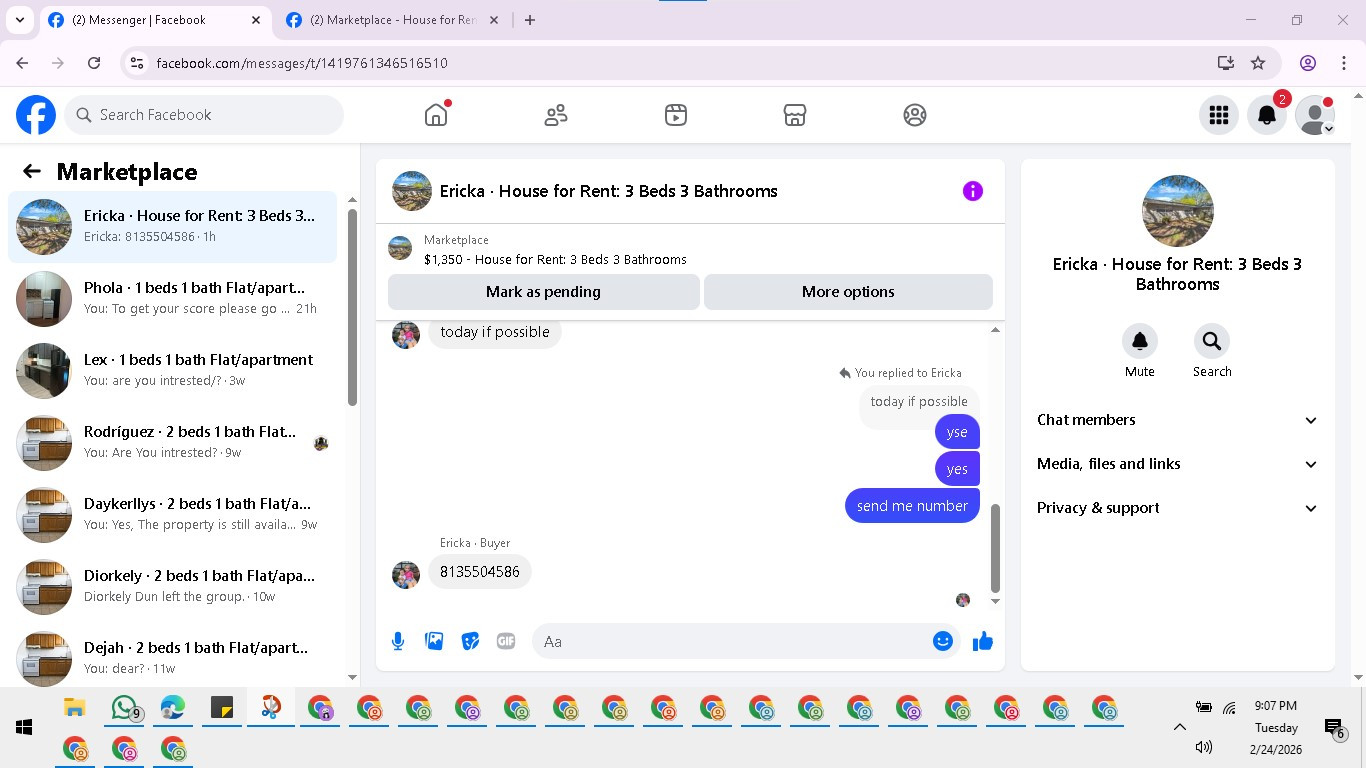Show hidden system tray icons
The image size is (1366, 768).
click(1180, 727)
